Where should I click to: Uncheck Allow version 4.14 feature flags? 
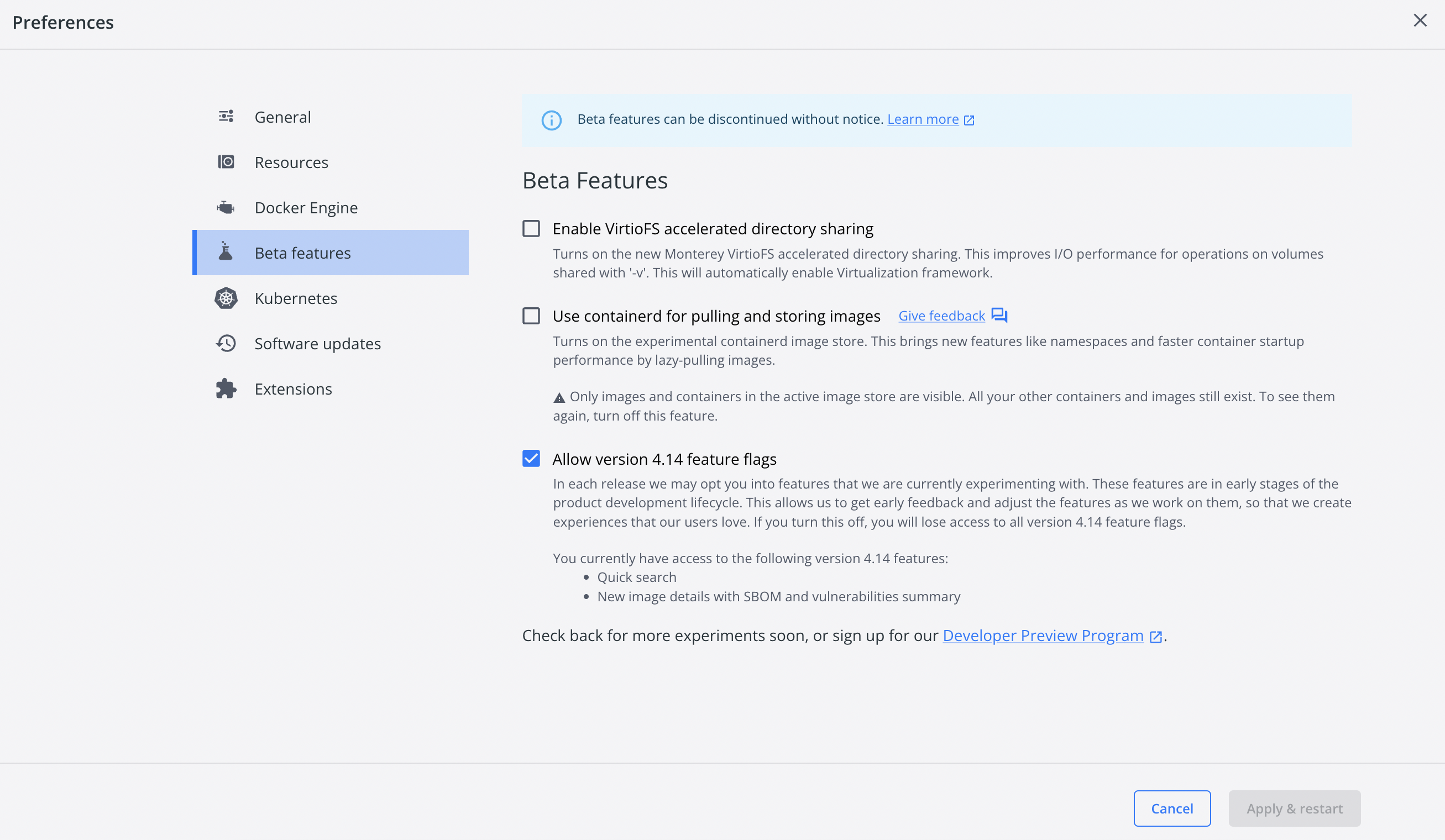531,458
